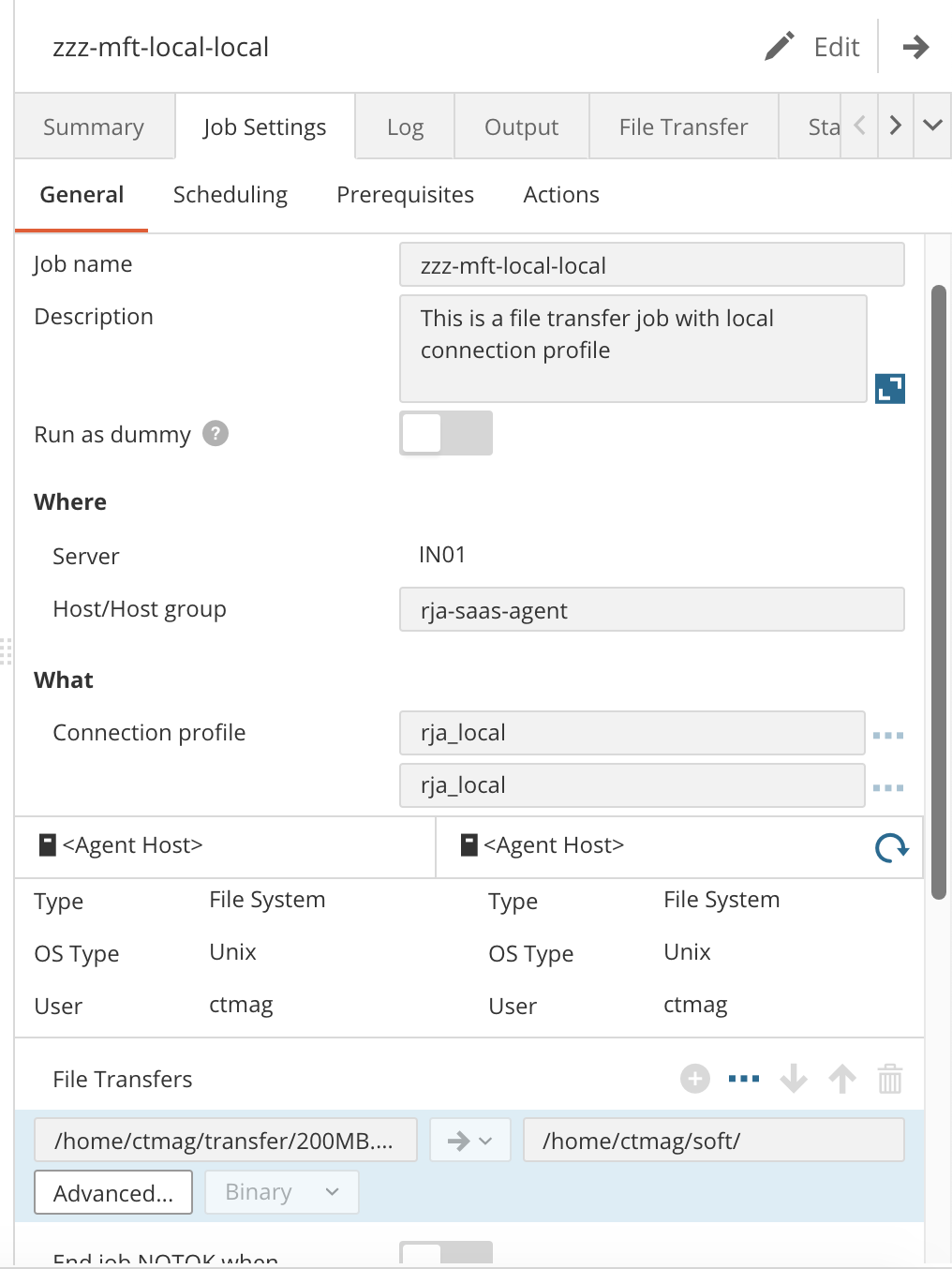Expand the tab list chevron dropdown

coord(932,126)
